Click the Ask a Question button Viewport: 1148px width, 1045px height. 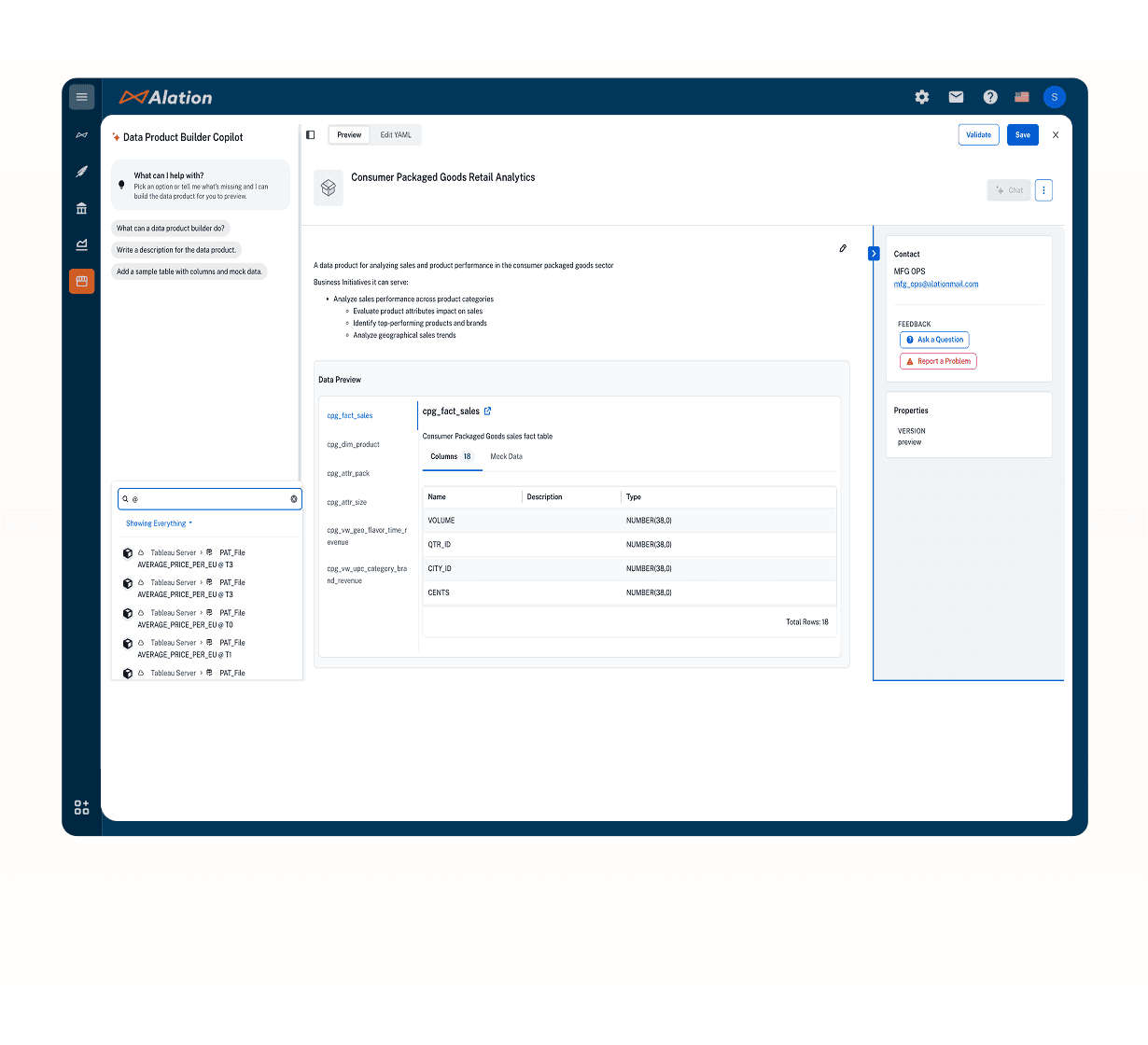(934, 340)
